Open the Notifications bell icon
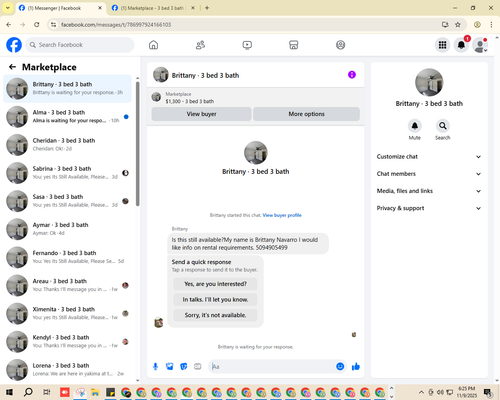The height and width of the screenshot is (400, 500). coord(461,45)
